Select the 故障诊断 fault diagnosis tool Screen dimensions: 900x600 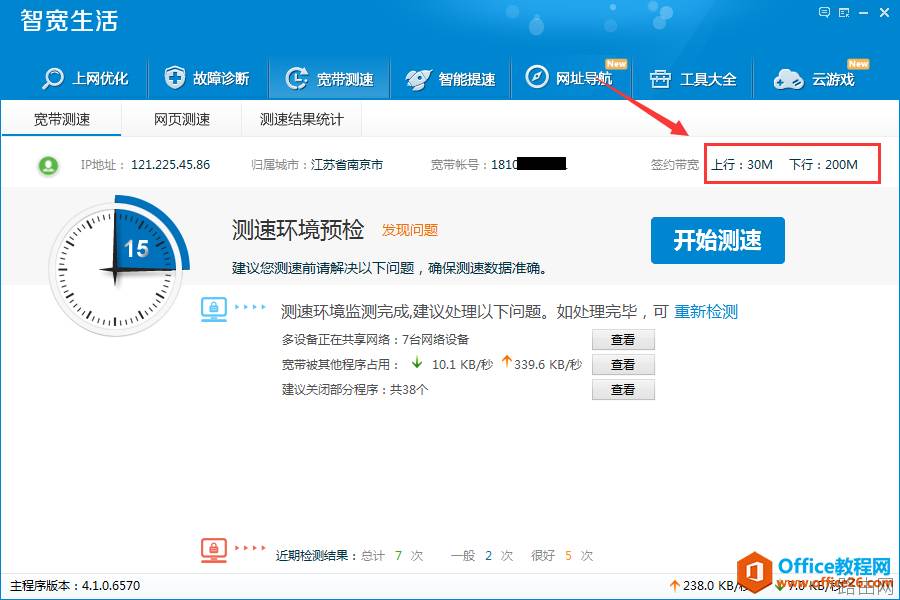pos(208,78)
